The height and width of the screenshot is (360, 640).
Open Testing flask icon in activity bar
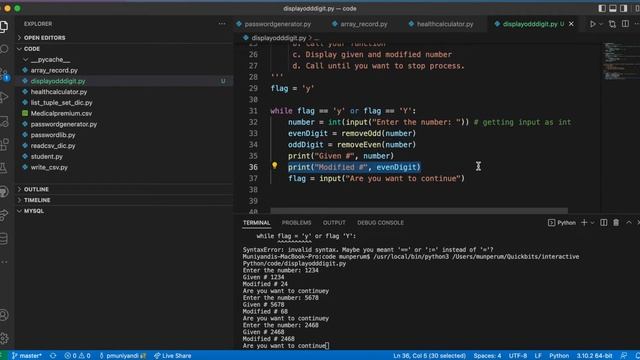point(4,168)
